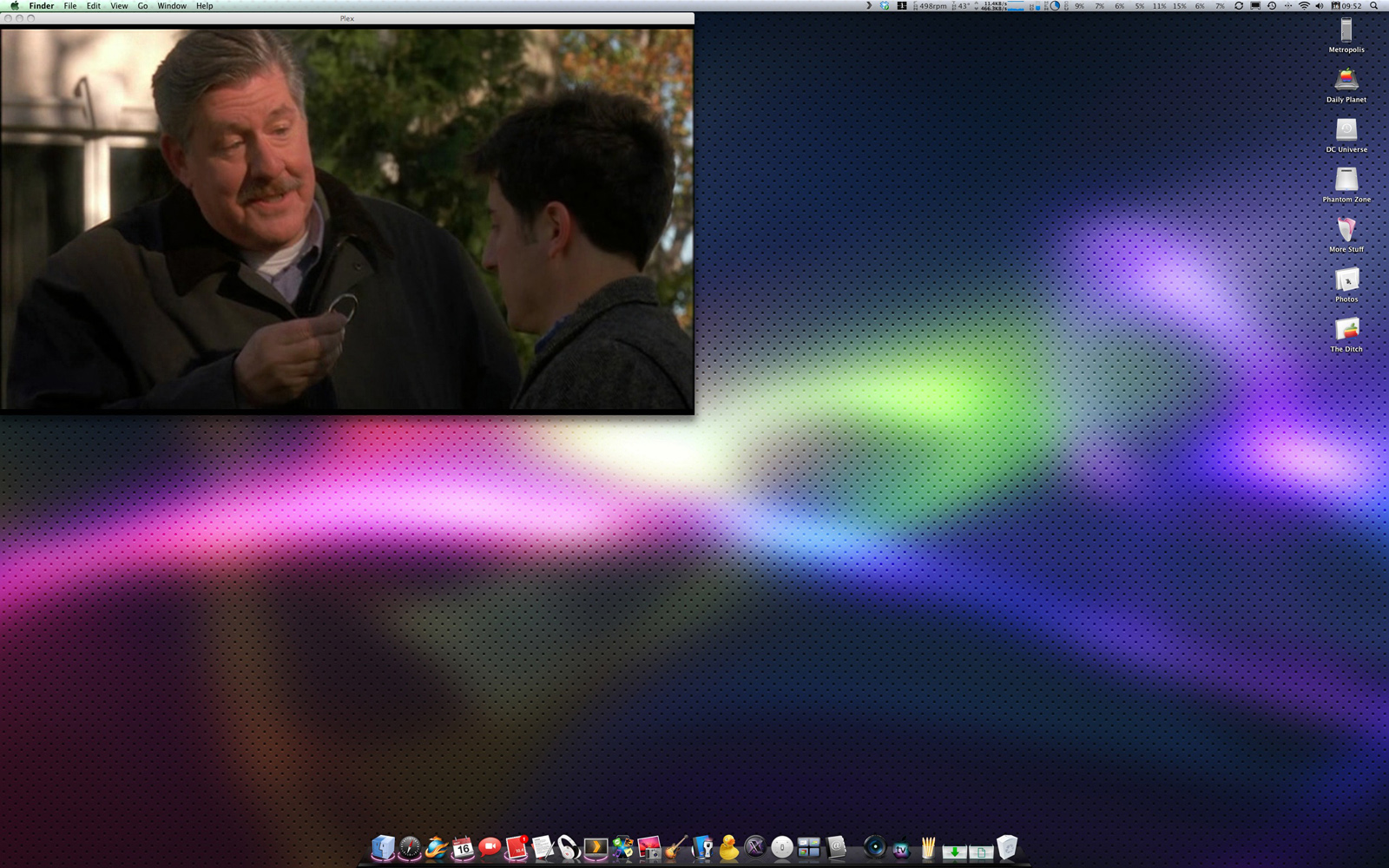
Task: Open the Go menu
Action: pyautogui.click(x=142, y=6)
